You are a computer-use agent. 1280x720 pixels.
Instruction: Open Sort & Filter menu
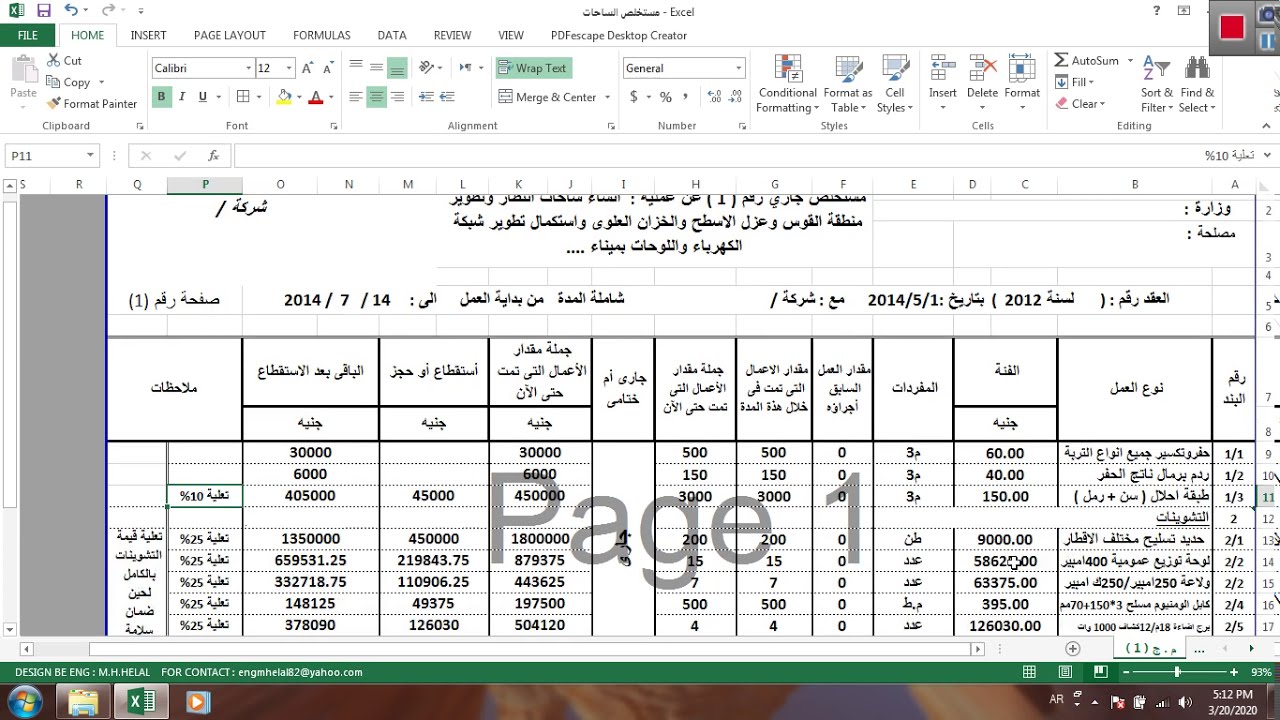tap(1157, 85)
